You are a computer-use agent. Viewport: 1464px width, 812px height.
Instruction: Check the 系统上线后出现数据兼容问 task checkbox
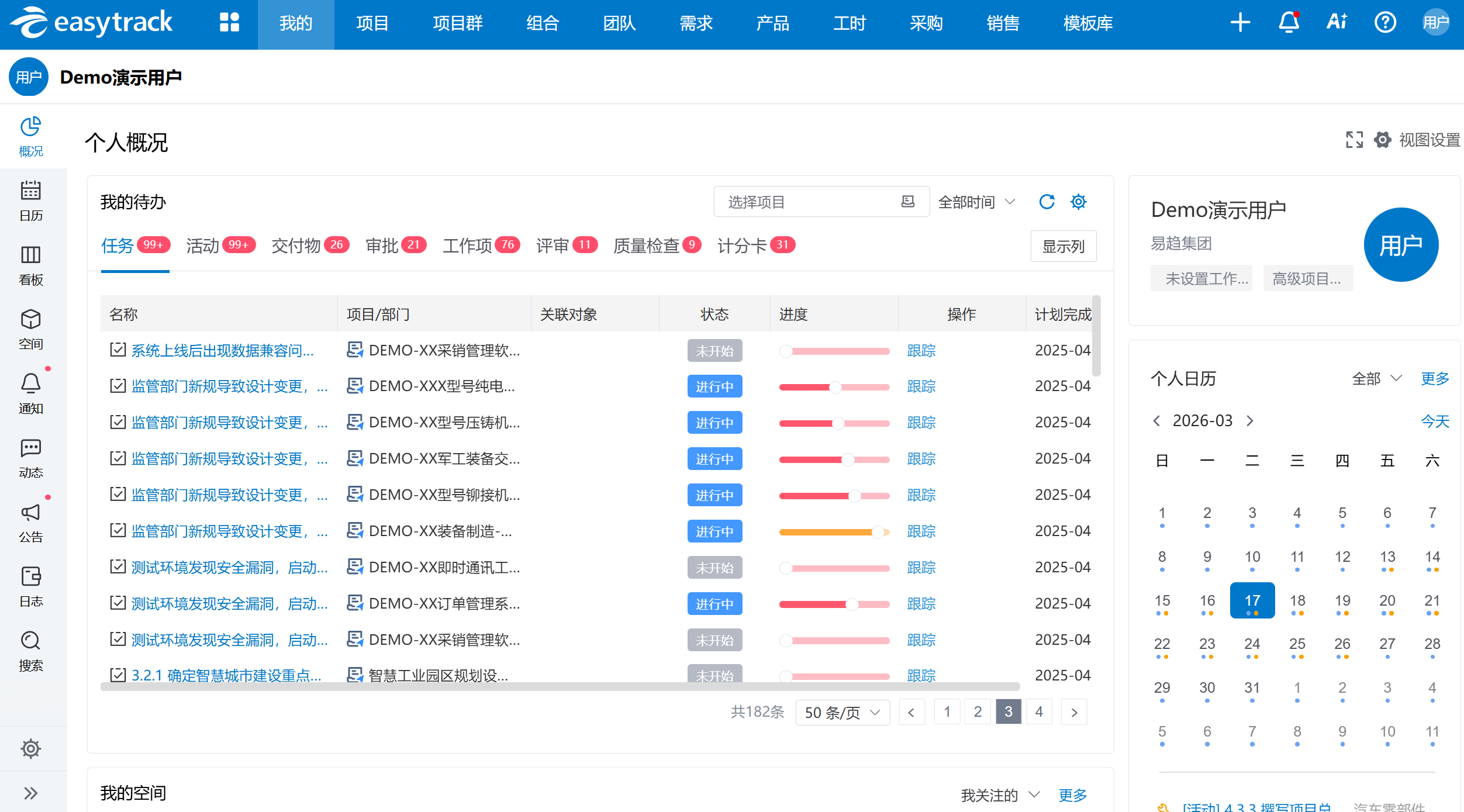point(118,350)
